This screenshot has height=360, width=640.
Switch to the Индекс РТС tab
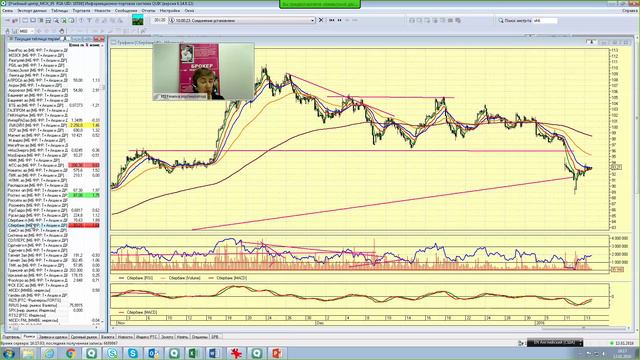coord(147,337)
